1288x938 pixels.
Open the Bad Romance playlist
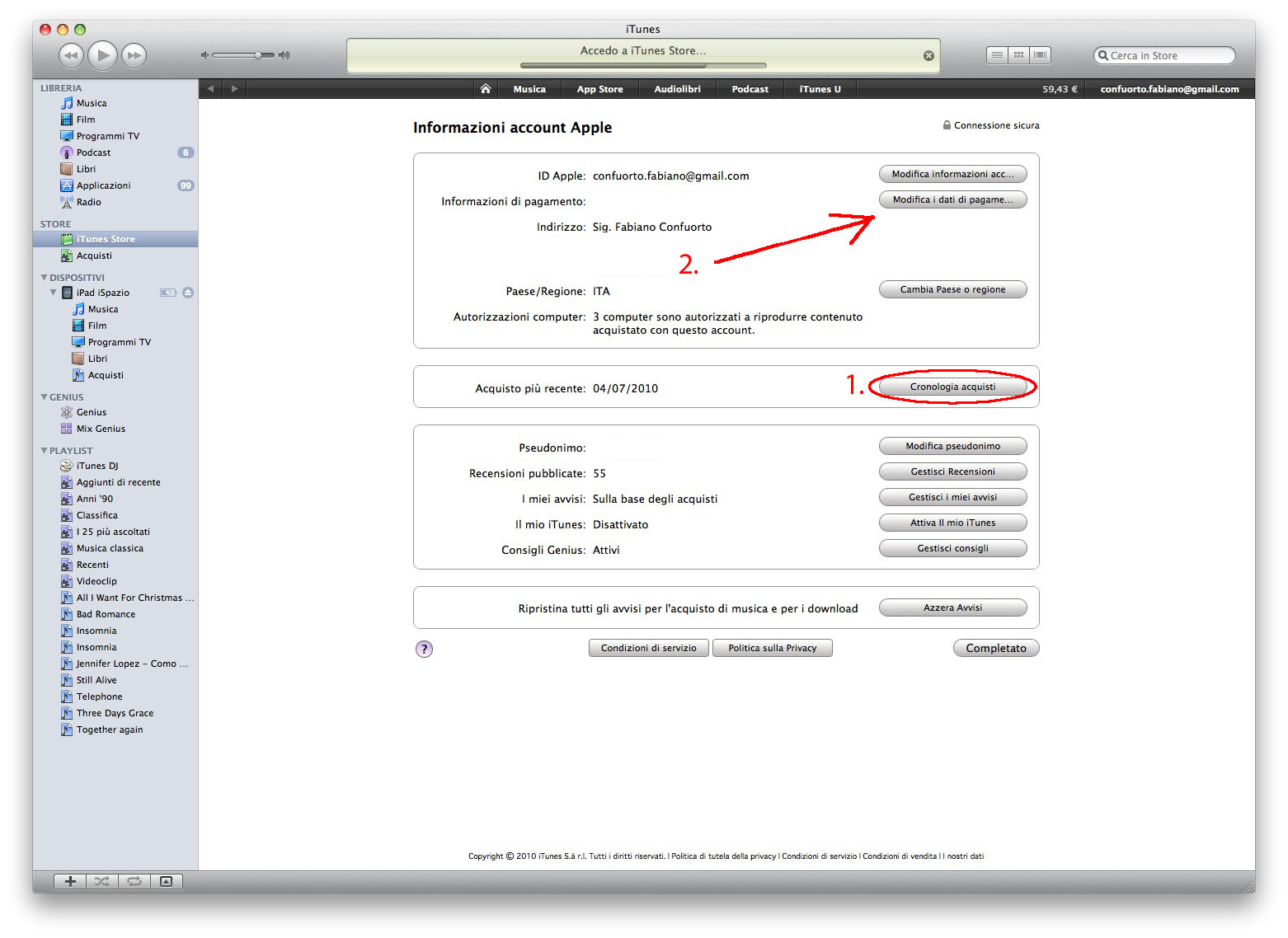pyautogui.click(x=115, y=614)
